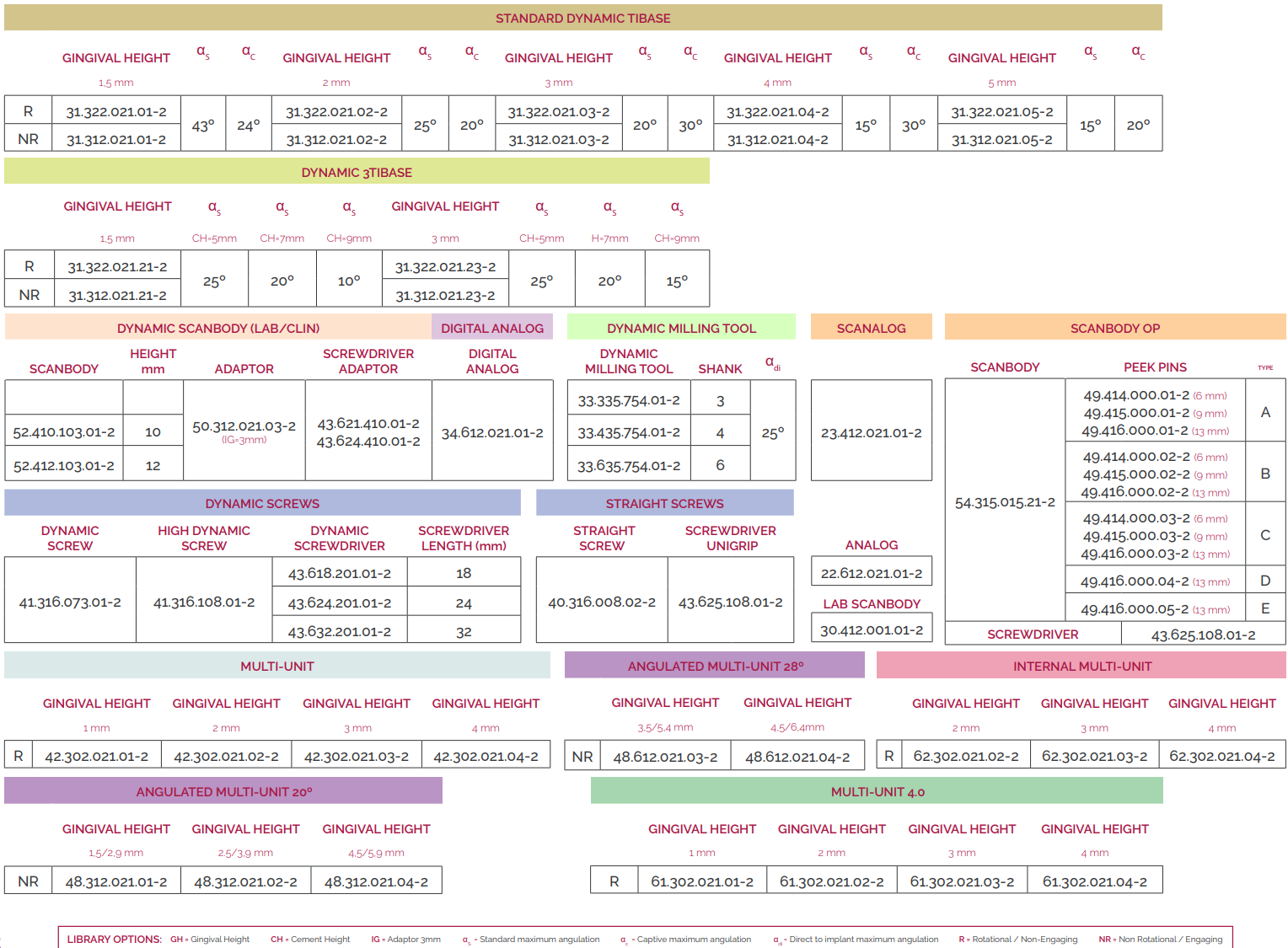Click straight screw code 40.316.008.02-2
The height and width of the screenshot is (948, 1288).
point(602,602)
